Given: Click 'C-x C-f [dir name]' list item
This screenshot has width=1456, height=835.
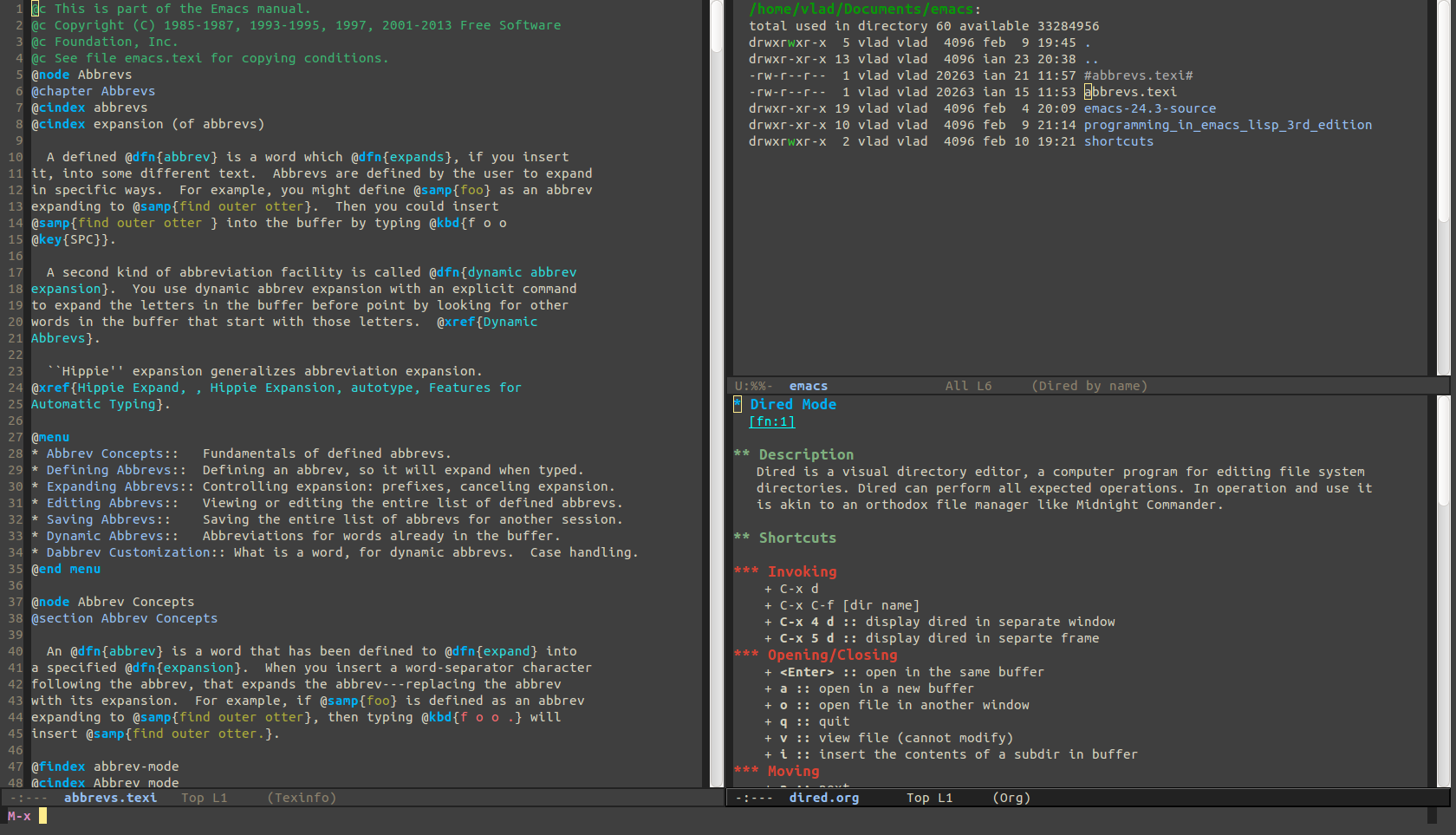Looking at the screenshot, I should click(x=849, y=605).
